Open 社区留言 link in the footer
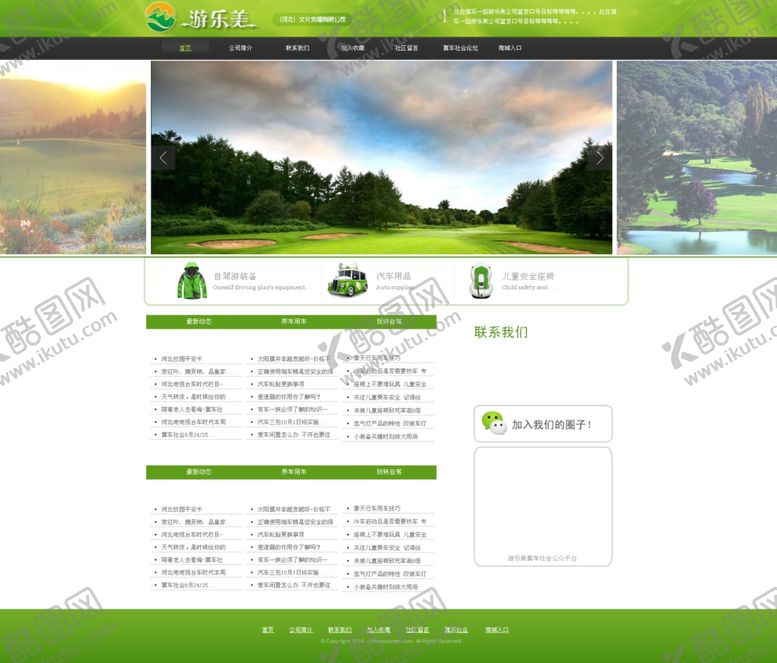 coord(417,630)
